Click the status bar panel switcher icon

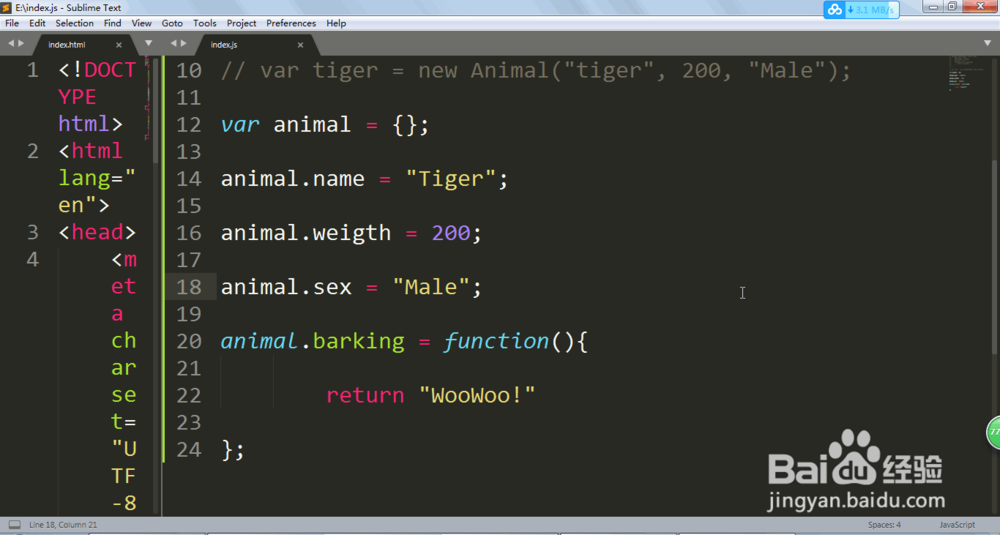(14, 525)
